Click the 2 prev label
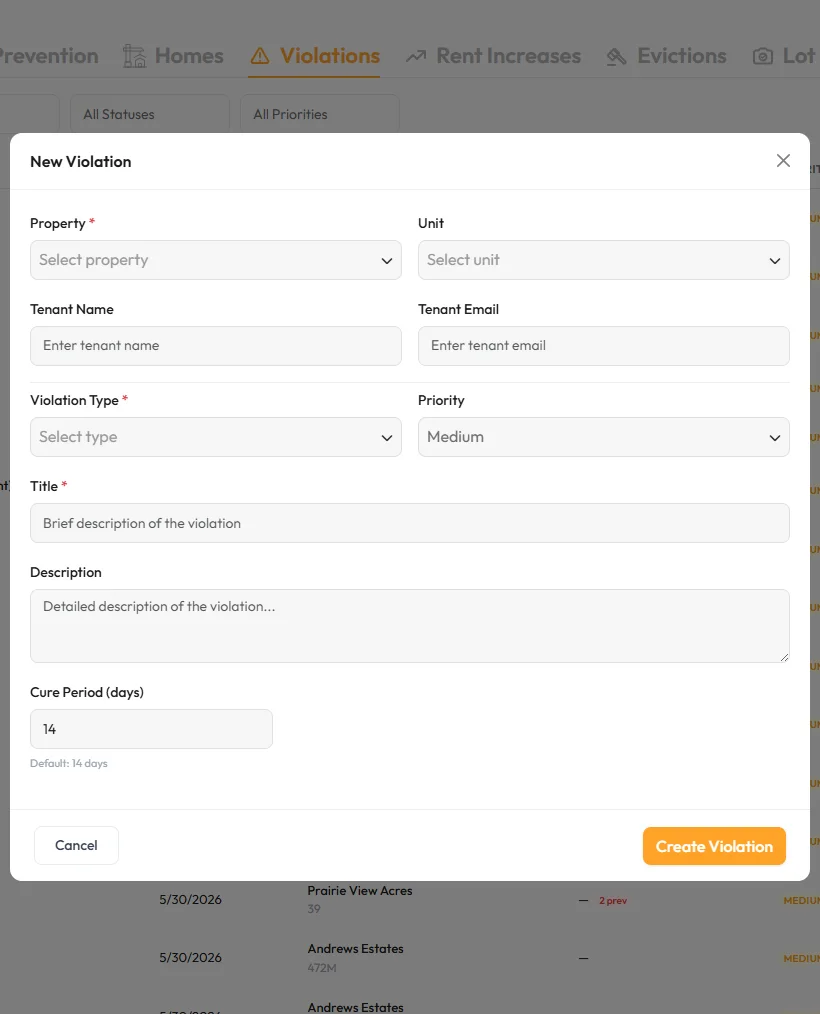820x1014 pixels. coord(612,900)
